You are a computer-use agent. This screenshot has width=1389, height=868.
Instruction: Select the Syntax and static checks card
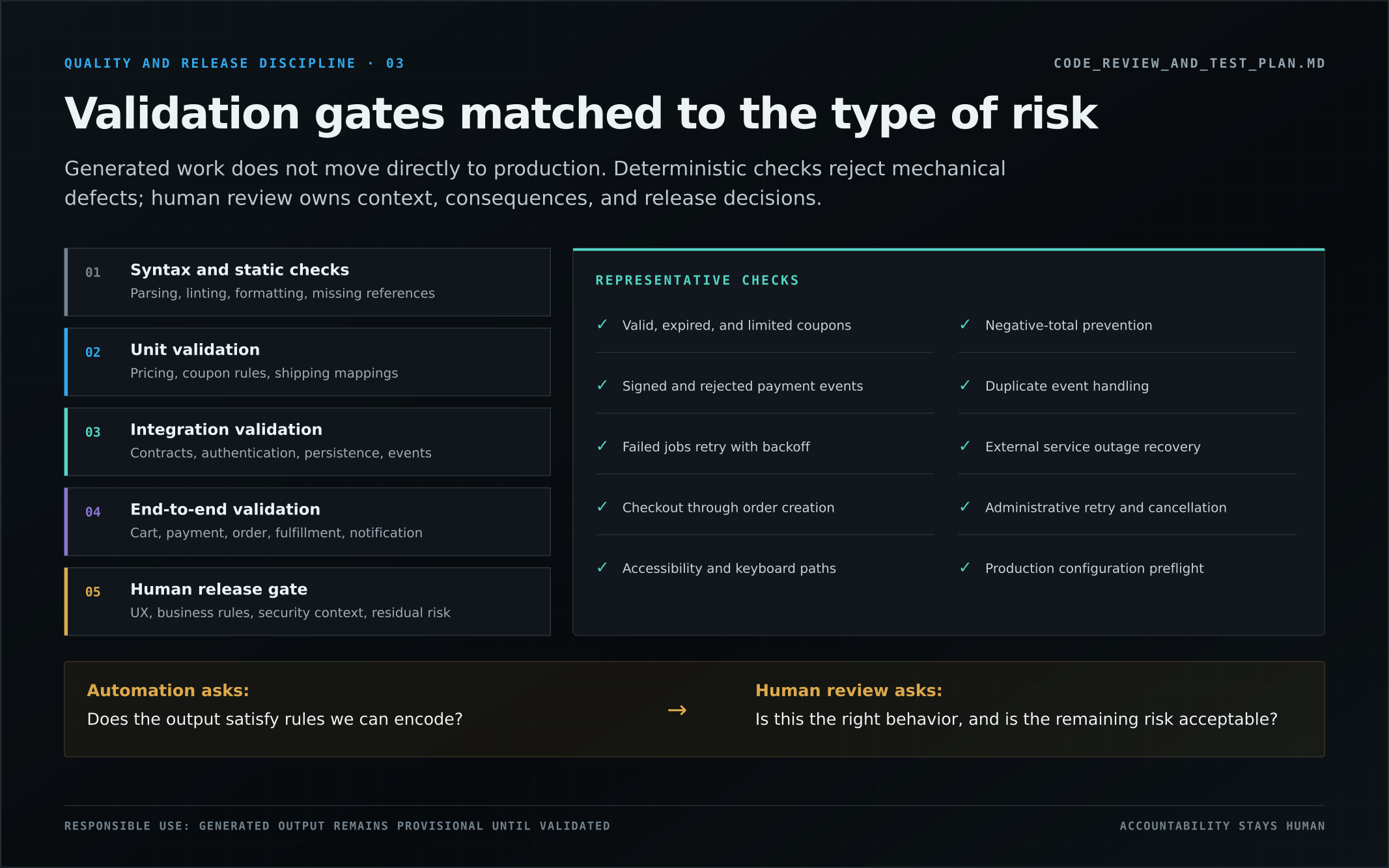(x=307, y=282)
